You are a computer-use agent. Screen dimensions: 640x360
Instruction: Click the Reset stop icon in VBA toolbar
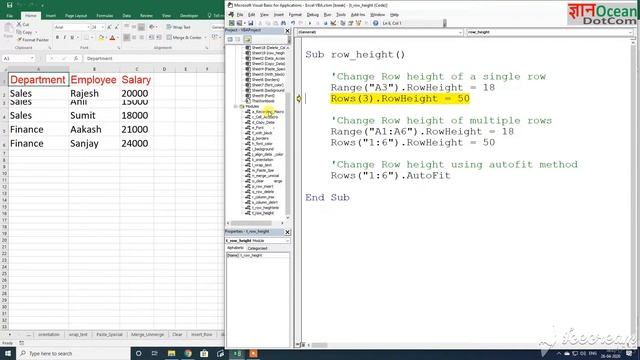click(x=325, y=23)
